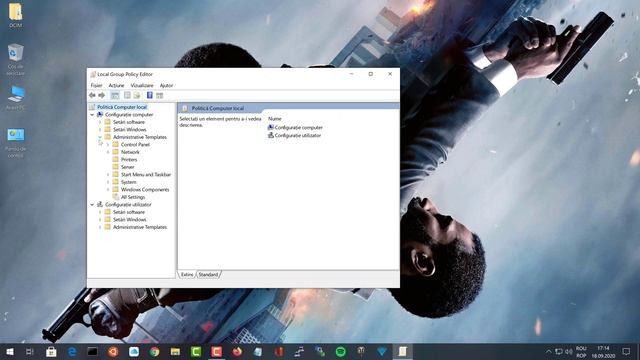
Task: Open the volume control in system tray
Action: coord(569,351)
